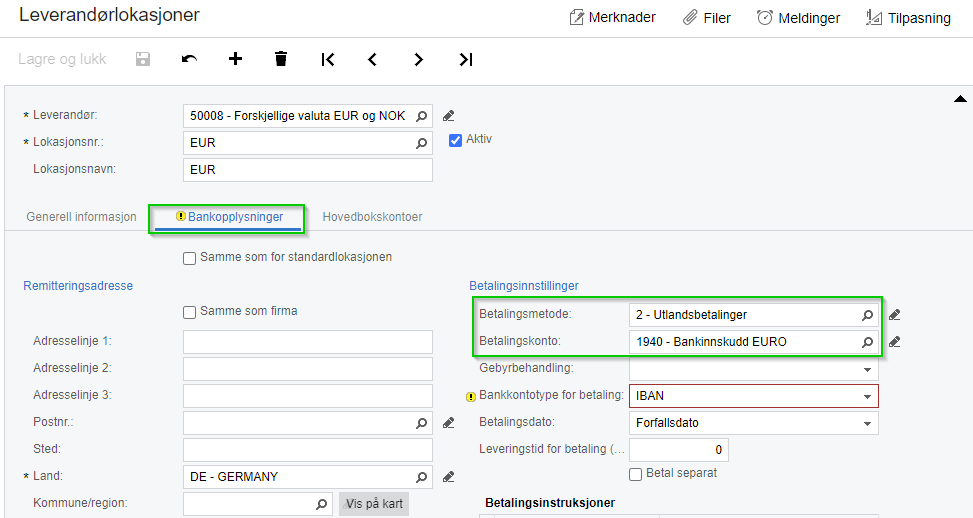Open Kommune/region lookup magnifier
The height and width of the screenshot is (518, 973).
(321, 504)
